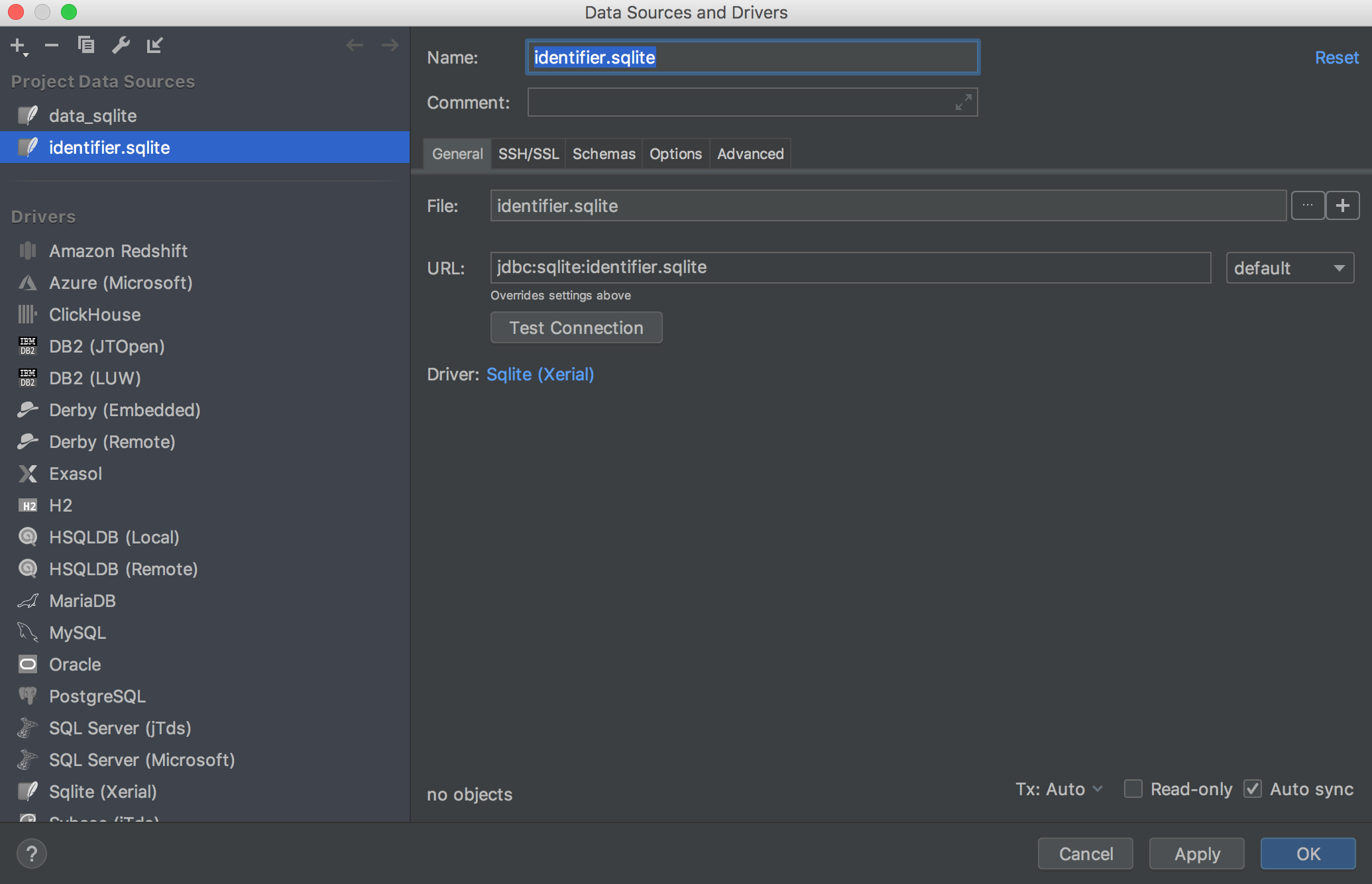Duplicate the data source via copy icon
Viewport: 1372px width, 884px height.
click(x=86, y=45)
